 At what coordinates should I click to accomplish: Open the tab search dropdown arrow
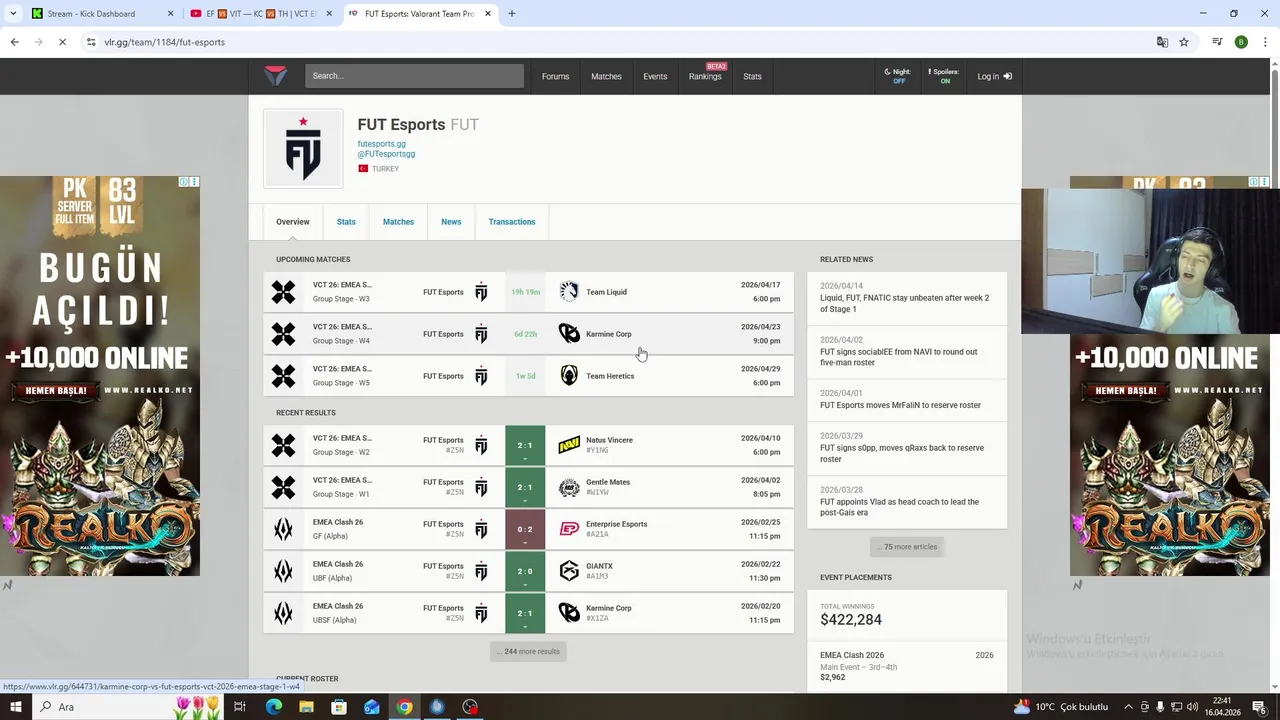[x=13, y=14]
